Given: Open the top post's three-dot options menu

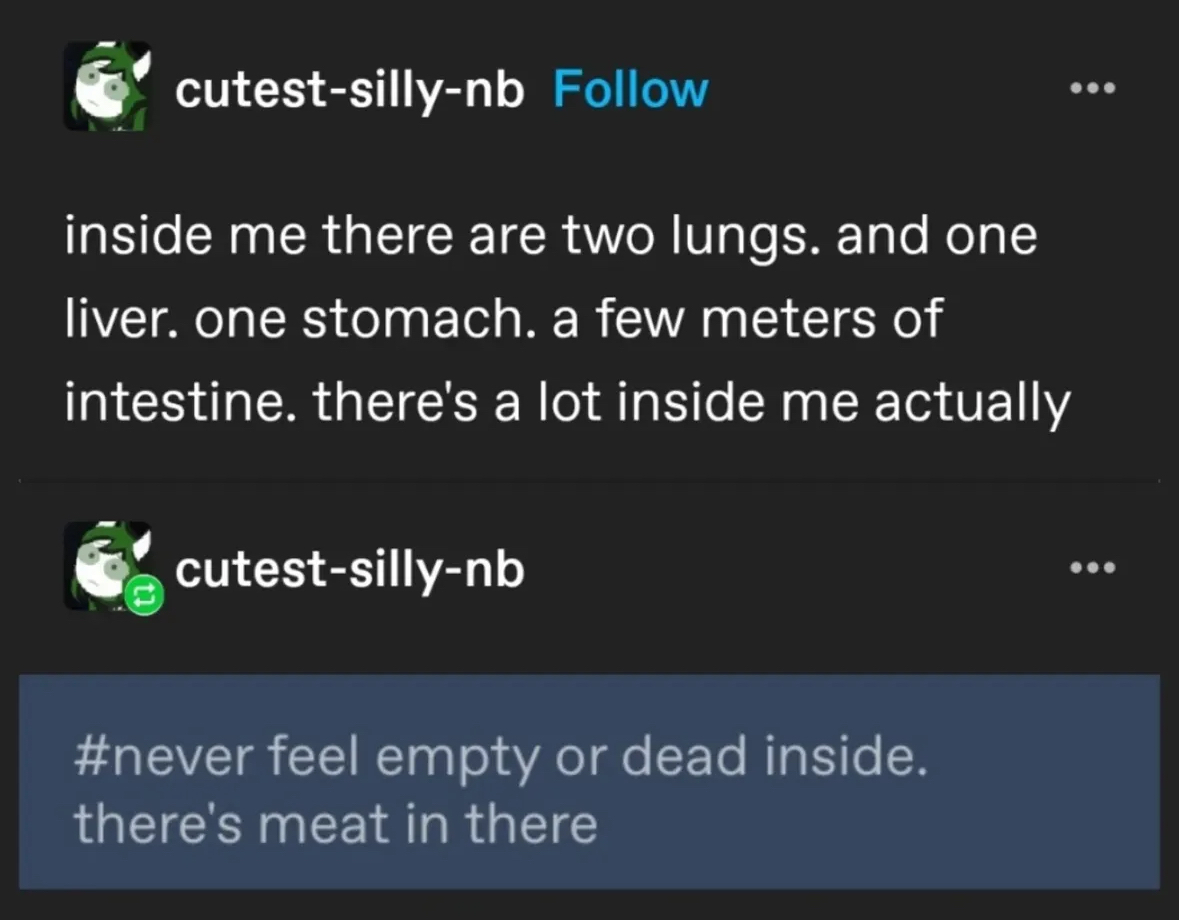Looking at the screenshot, I should pyautogui.click(x=1091, y=88).
